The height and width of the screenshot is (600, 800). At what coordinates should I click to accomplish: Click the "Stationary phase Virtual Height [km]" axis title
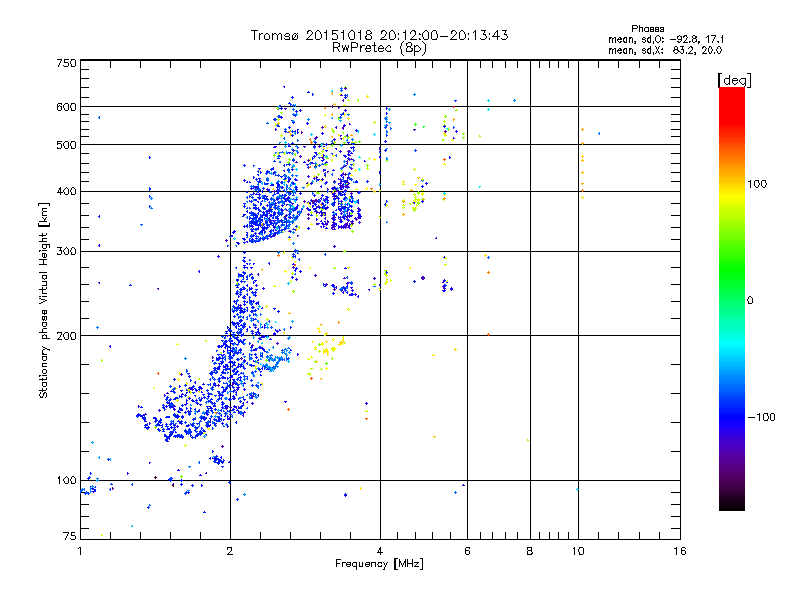click(x=43, y=300)
